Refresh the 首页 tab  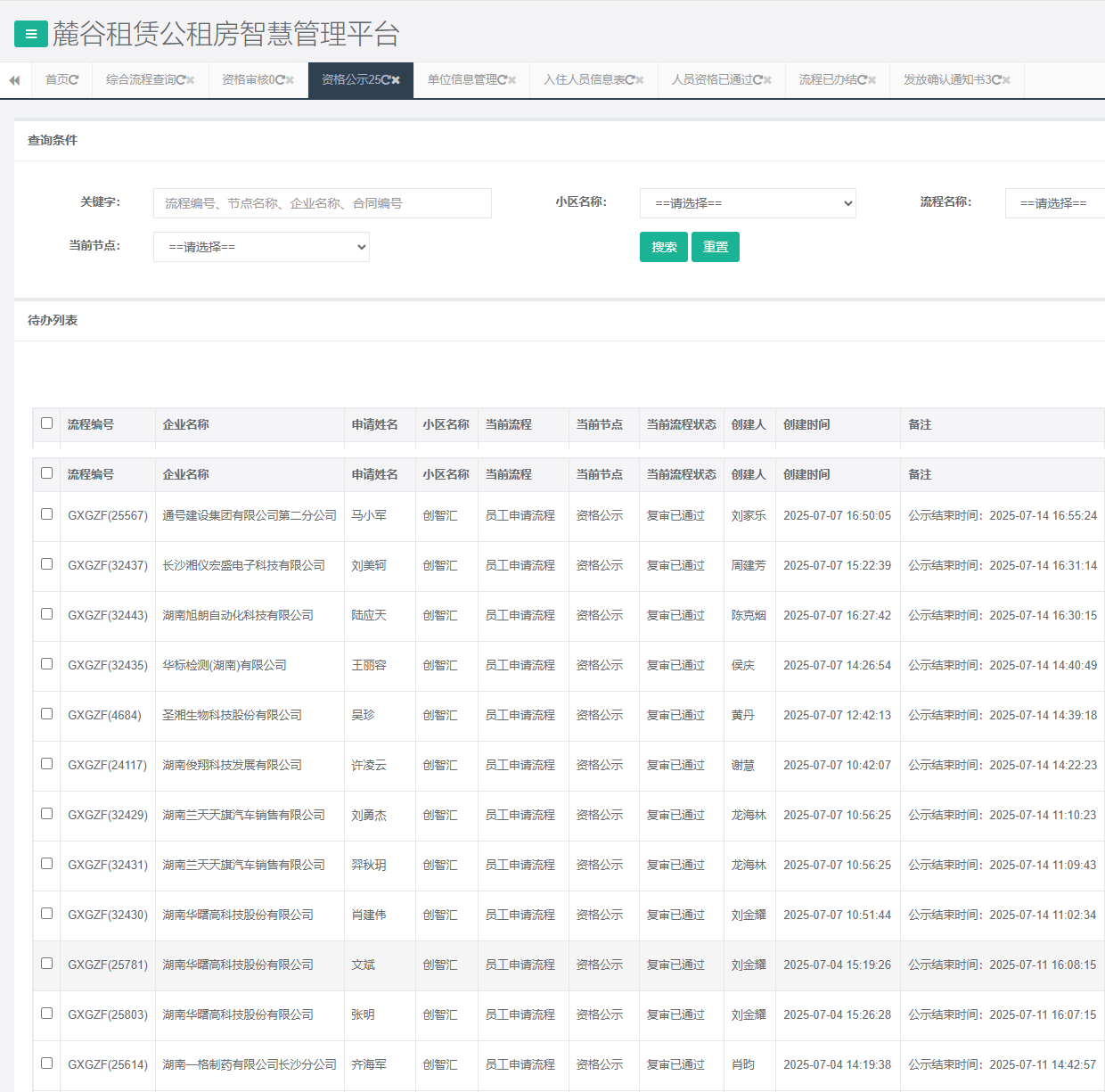(74, 80)
